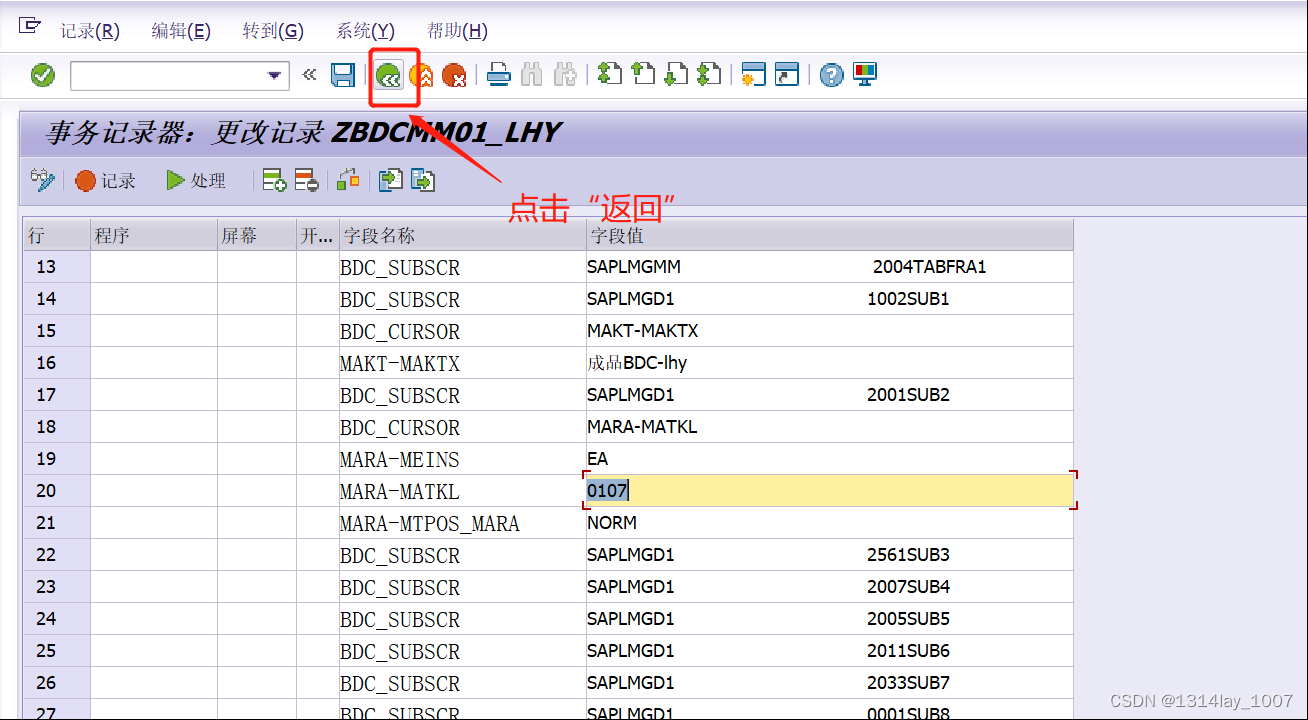The image size is (1308, 720).
Task: Click the Customize Local Layout monitor icon
Action: 864,74
